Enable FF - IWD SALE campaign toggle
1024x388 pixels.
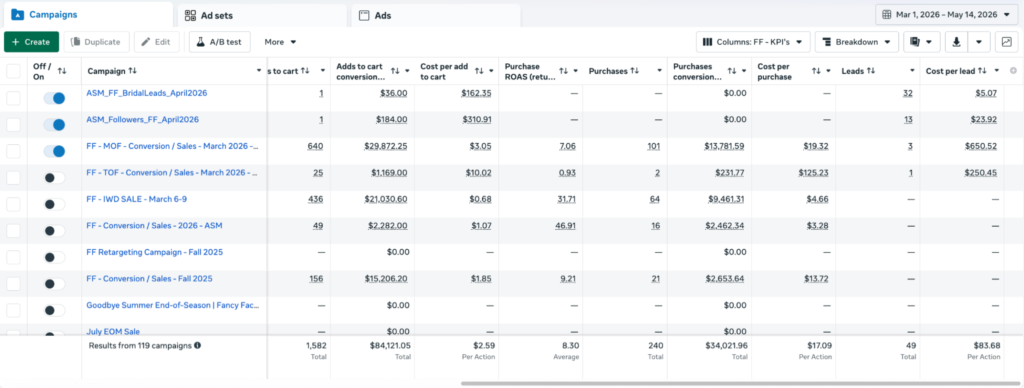[x=54, y=204]
